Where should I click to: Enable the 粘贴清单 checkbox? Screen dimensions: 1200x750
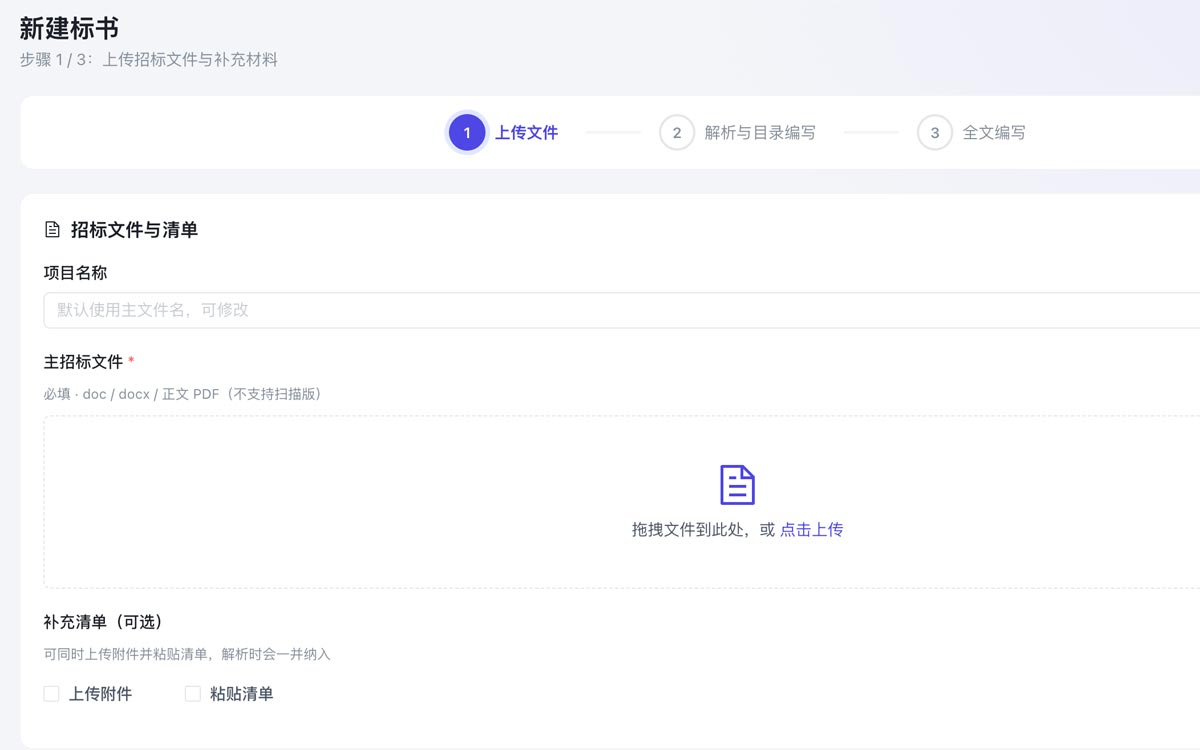click(x=193, y=693)
